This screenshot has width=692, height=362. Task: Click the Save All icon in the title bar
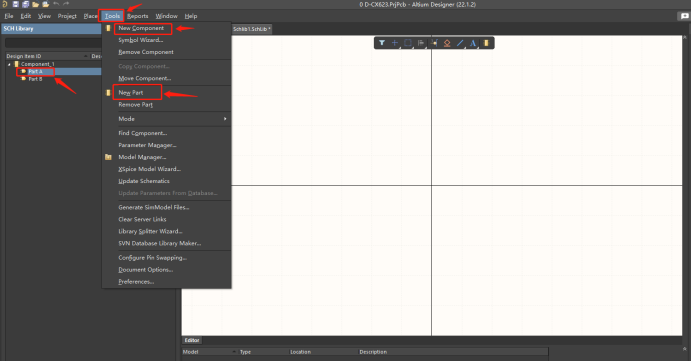[x=26, y=4]
